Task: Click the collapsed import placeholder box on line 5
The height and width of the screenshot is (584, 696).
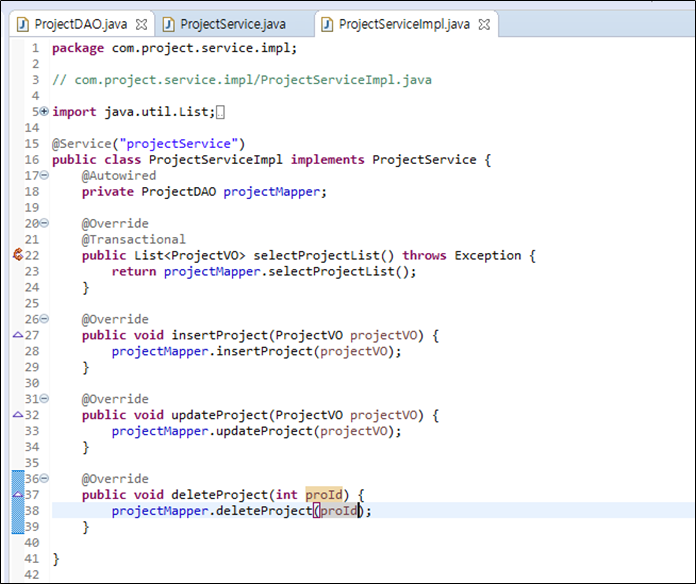Action: (220, 112)
